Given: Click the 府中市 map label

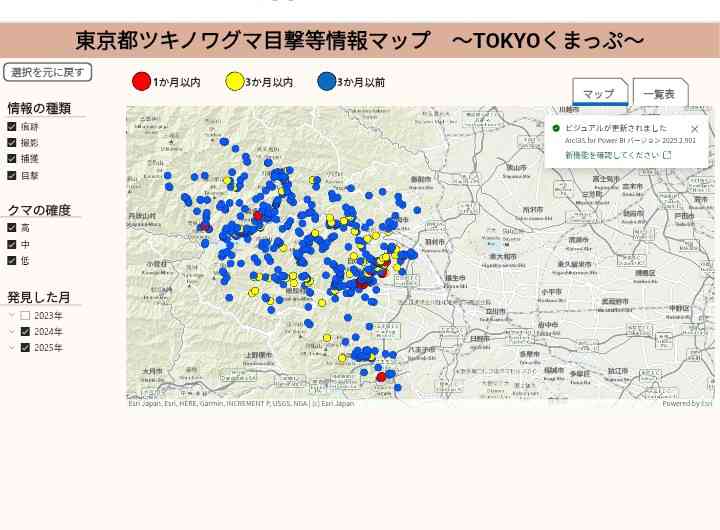Looking at the screenshot, I should (548, 325).
